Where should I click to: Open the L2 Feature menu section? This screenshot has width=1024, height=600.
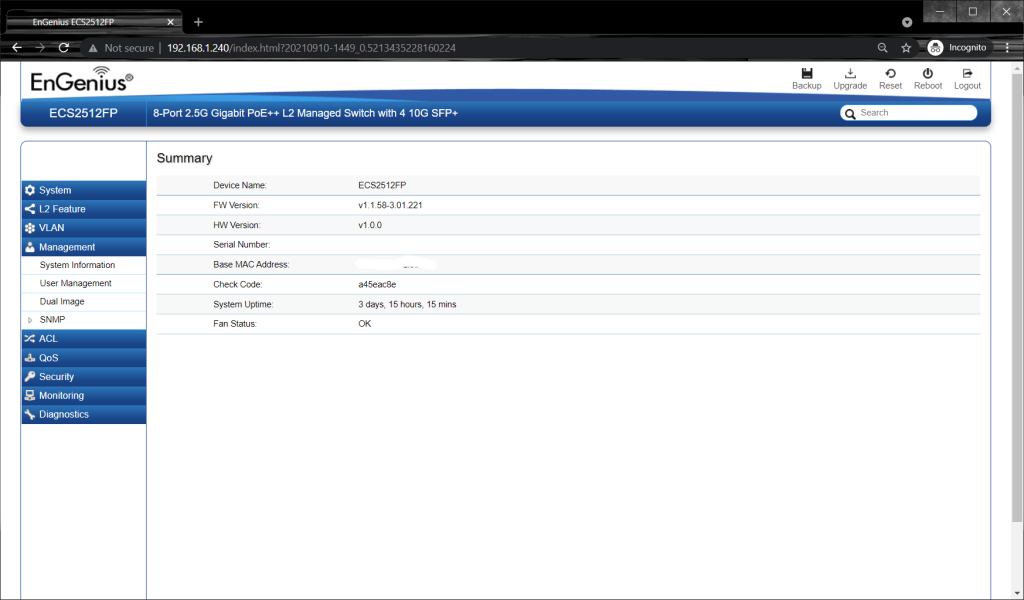coord(84,209)
